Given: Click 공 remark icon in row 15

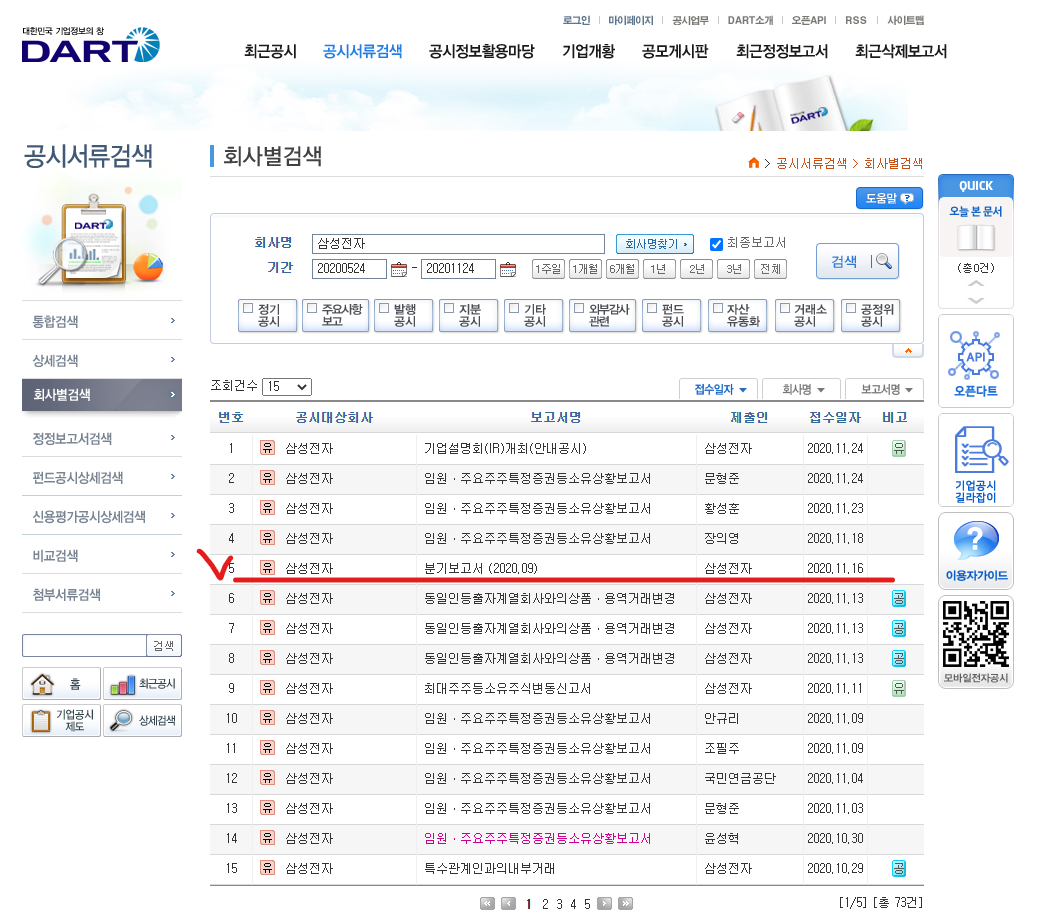Looking at the screenshot, I should (x=898, y=868).
